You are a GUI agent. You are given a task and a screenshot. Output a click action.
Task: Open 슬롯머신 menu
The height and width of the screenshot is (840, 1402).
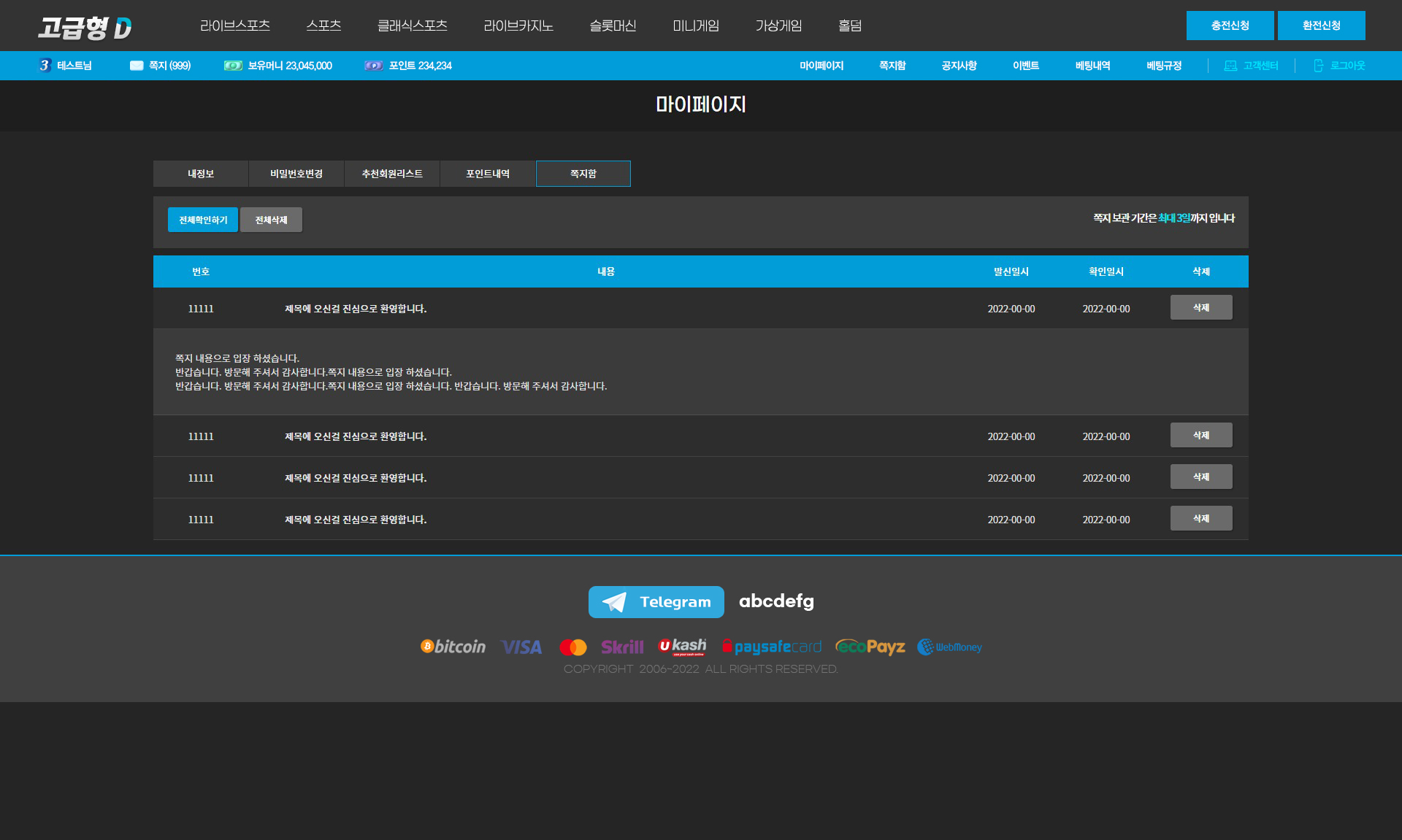(x=613, y=26)
